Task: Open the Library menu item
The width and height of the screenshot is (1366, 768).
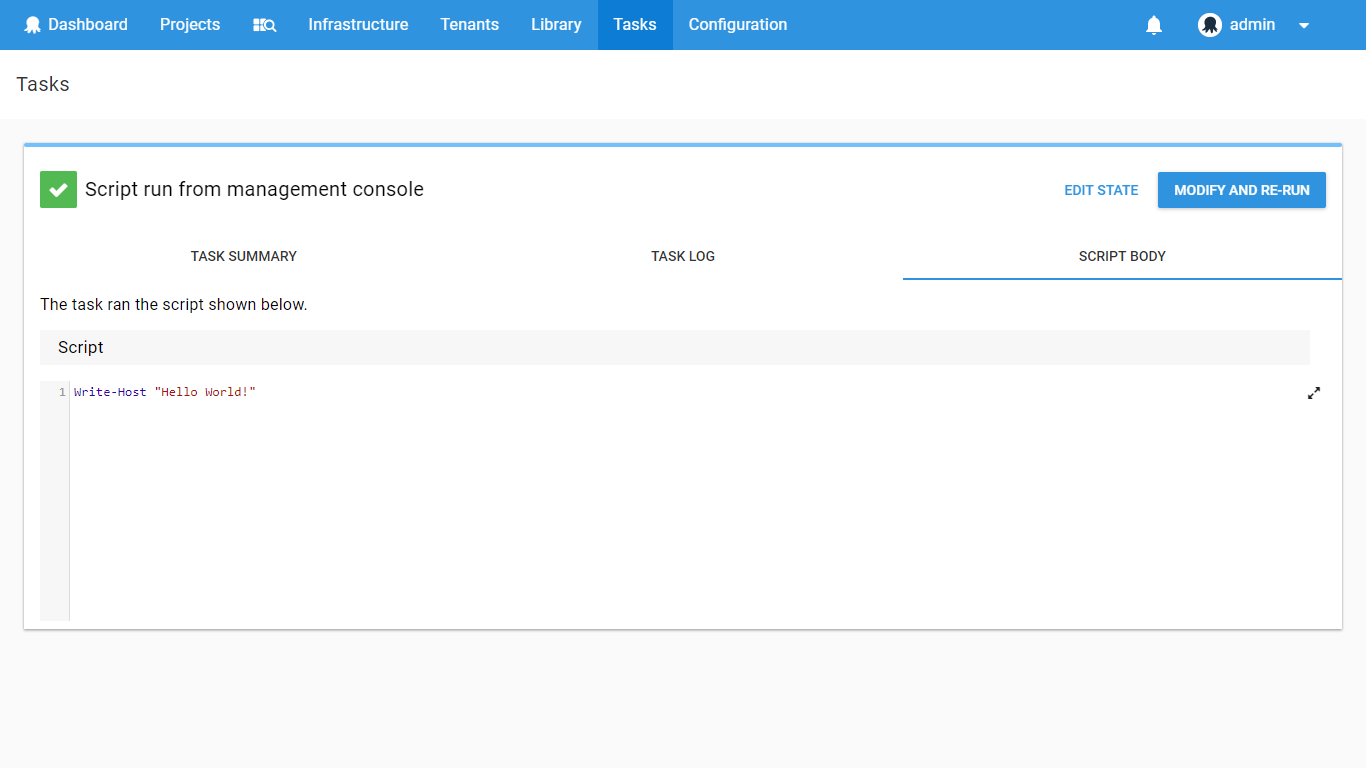Action: click(x=556, y=25)
